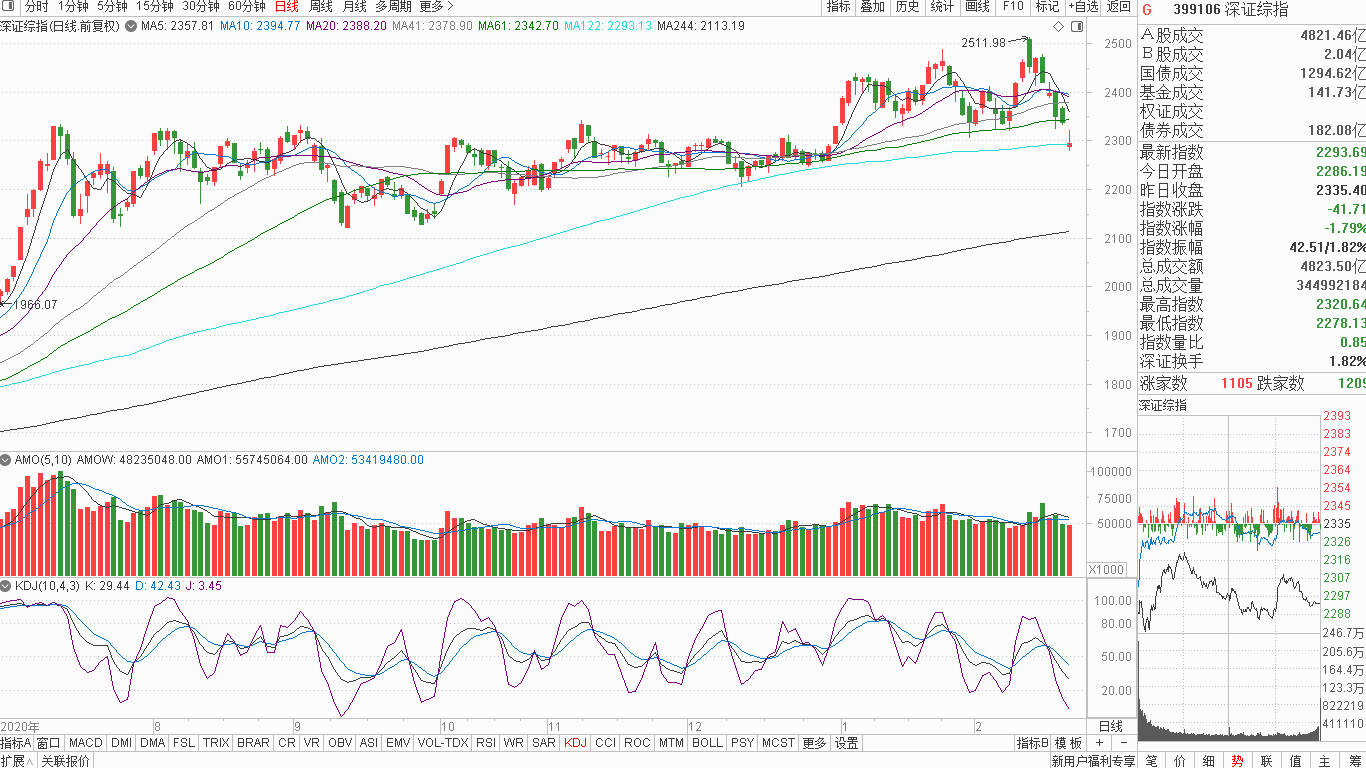
Task: Open the 多周期 multi-period view
Action: (394, 6)
